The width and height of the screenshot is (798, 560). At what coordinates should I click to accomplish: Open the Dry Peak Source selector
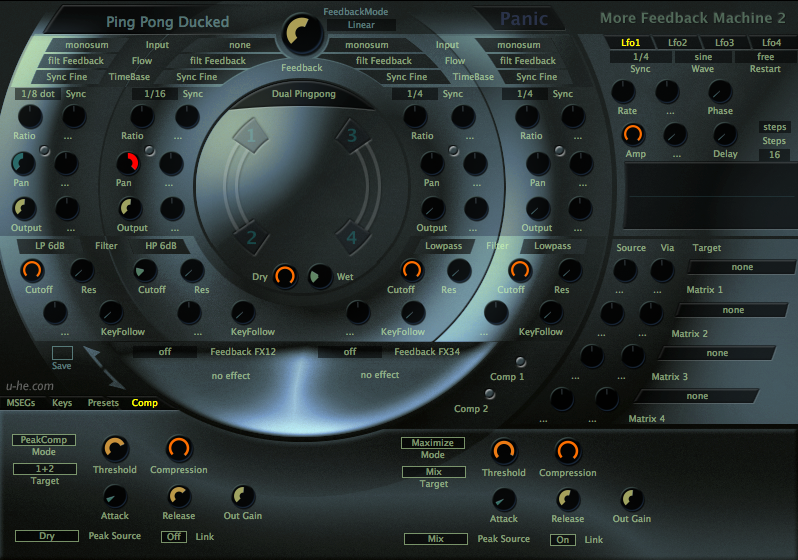[x=47, y=536]
